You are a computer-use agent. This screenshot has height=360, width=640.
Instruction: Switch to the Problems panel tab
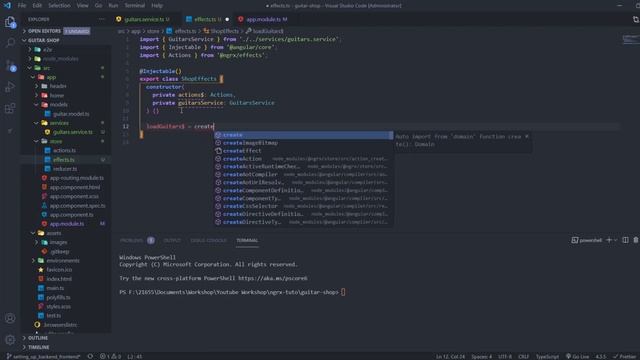coord(137,240)
